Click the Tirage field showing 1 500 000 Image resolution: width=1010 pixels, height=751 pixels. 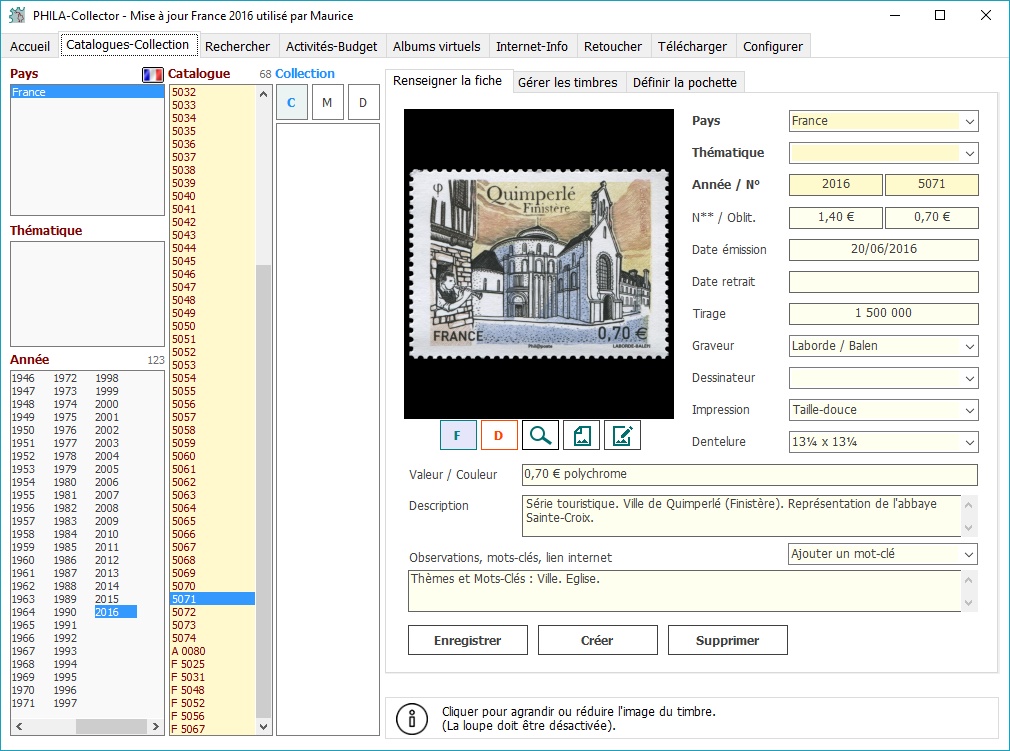tap(884, 314)
